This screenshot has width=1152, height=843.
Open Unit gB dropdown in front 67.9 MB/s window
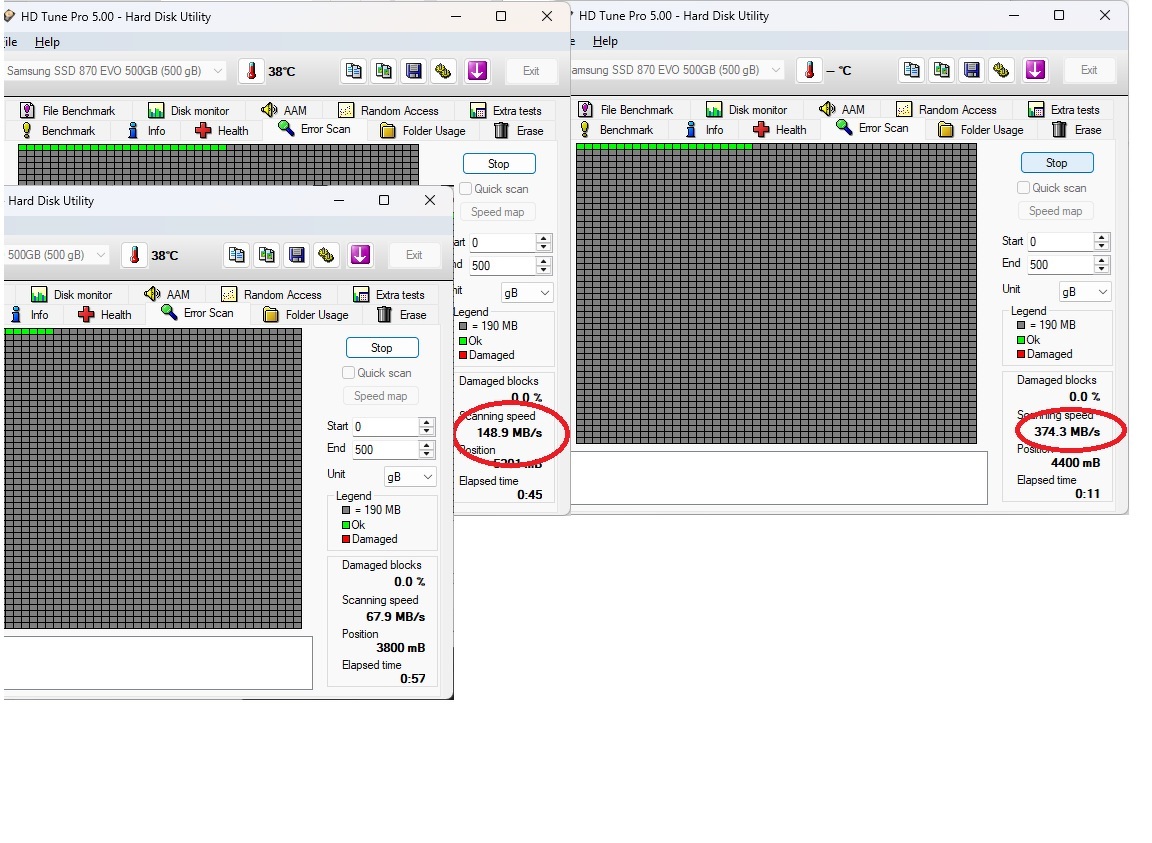[410, 476]
